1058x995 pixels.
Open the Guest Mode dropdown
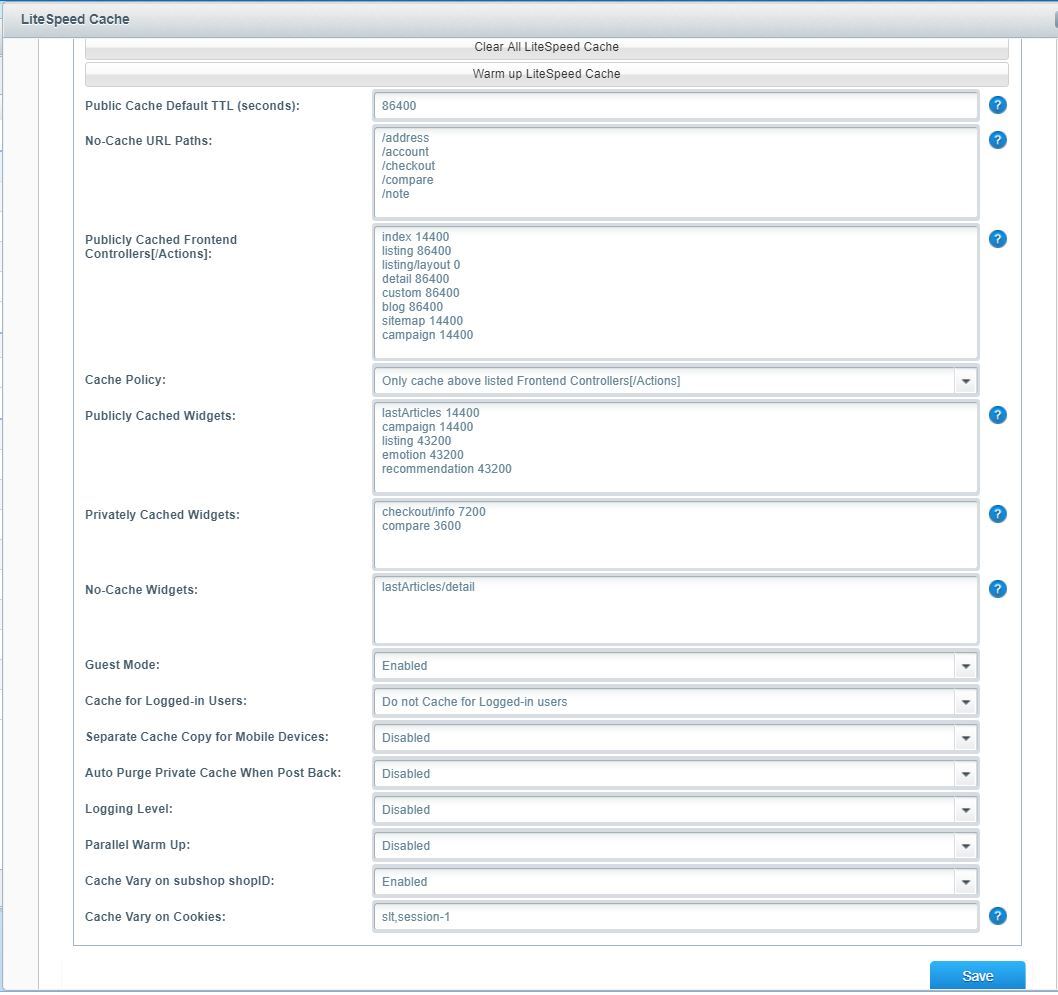966,666
